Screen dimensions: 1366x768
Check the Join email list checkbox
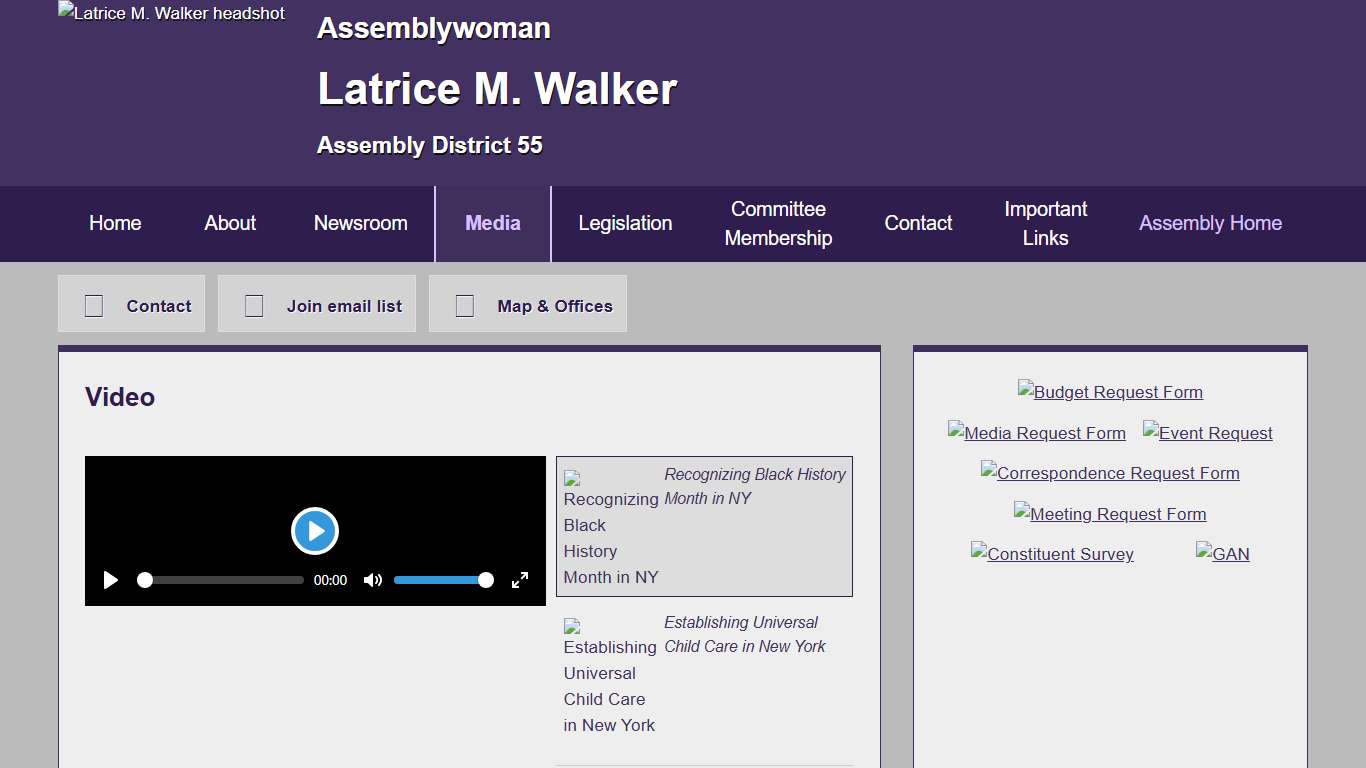coord(253,305)
